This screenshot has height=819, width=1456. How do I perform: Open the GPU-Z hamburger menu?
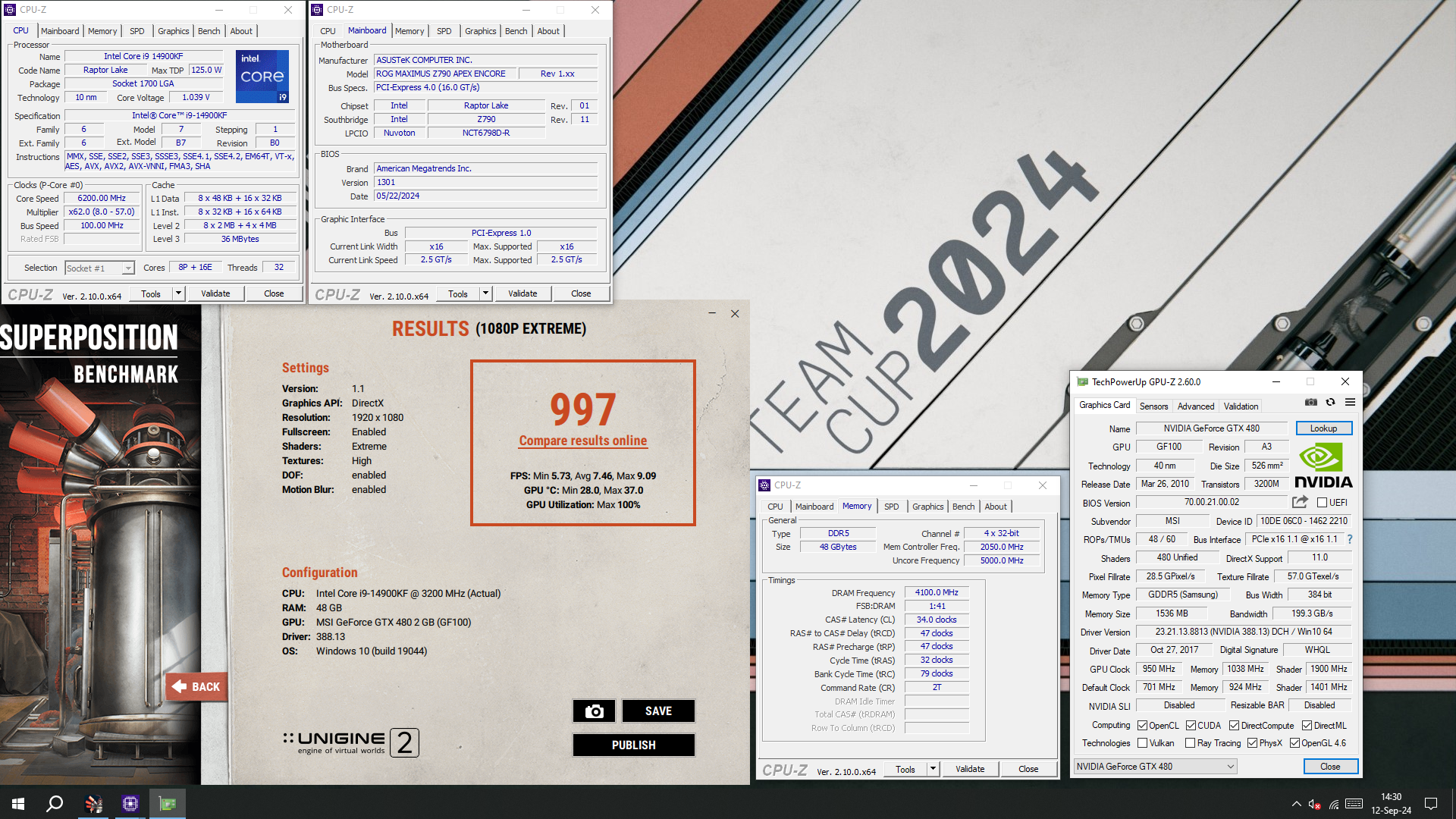1350,403
